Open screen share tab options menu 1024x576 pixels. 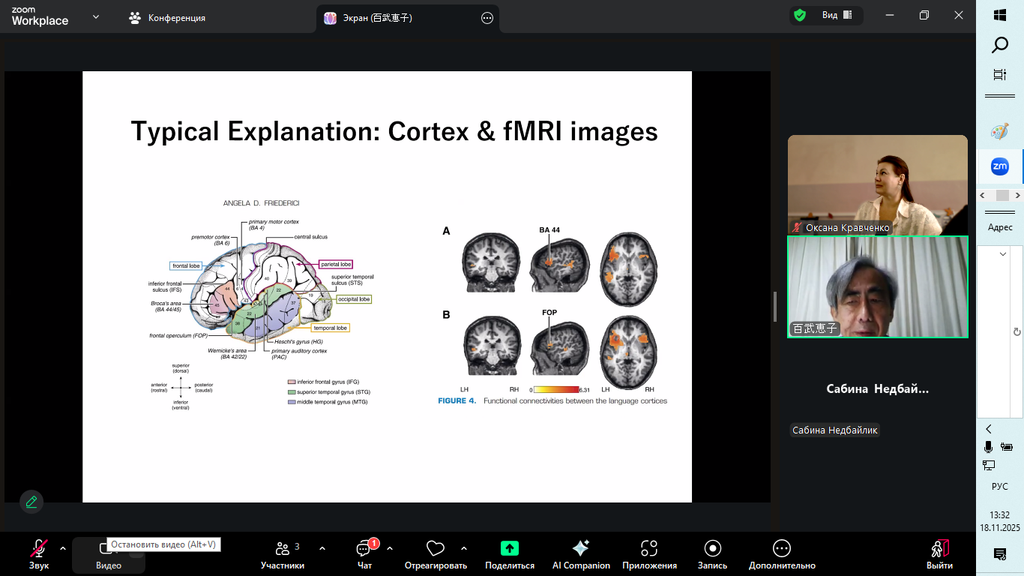point(487,18)
